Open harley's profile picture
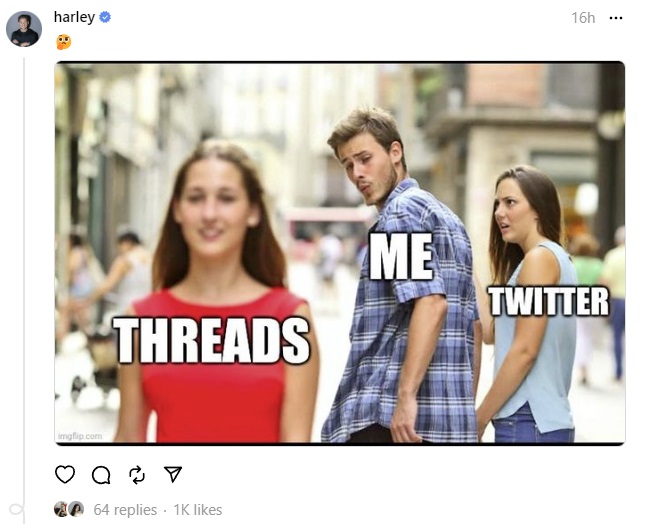Viewport: 654px width, 524px height. point(24,29)
